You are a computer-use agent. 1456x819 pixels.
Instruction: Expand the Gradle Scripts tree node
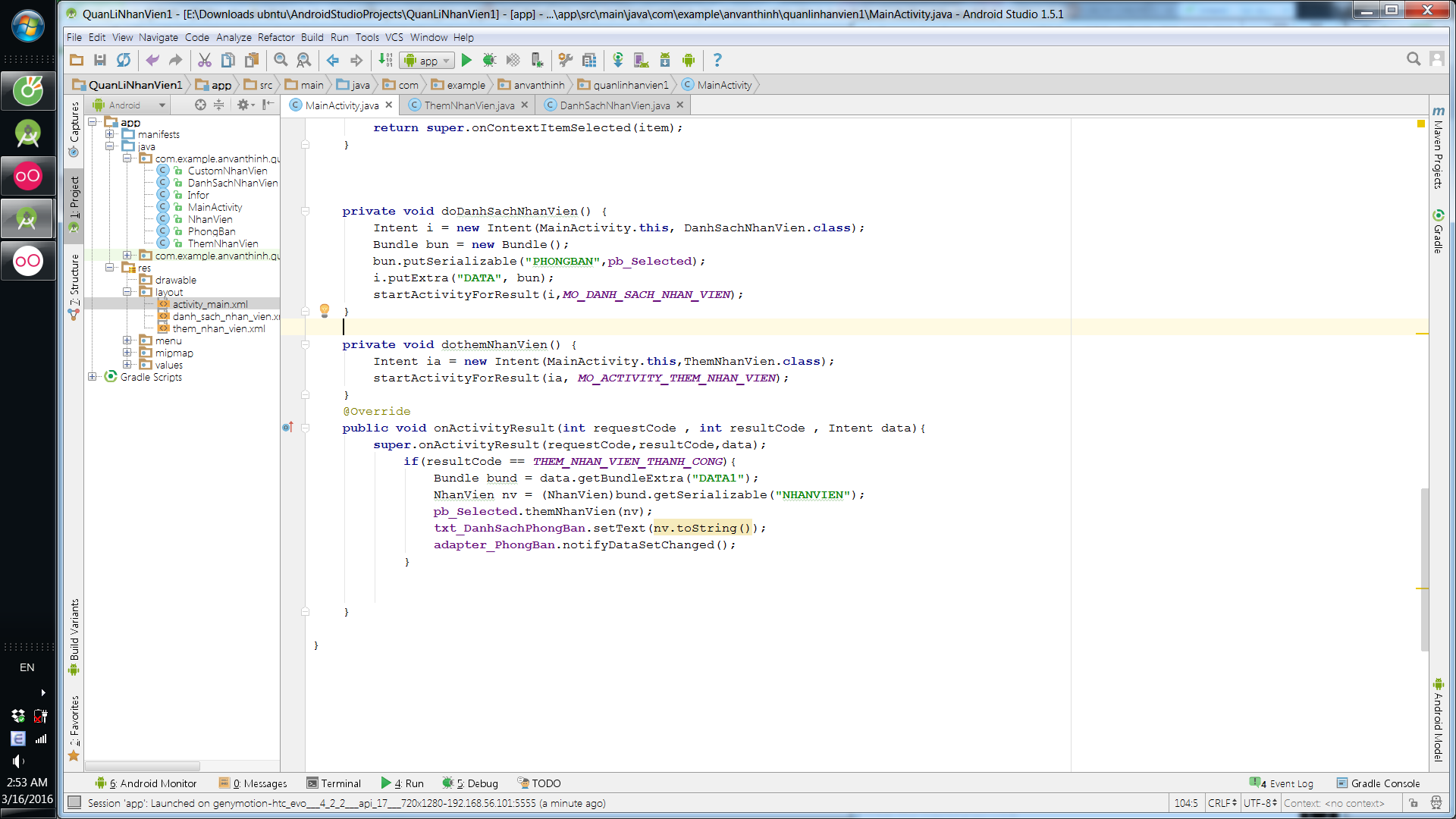click(93, 377)
